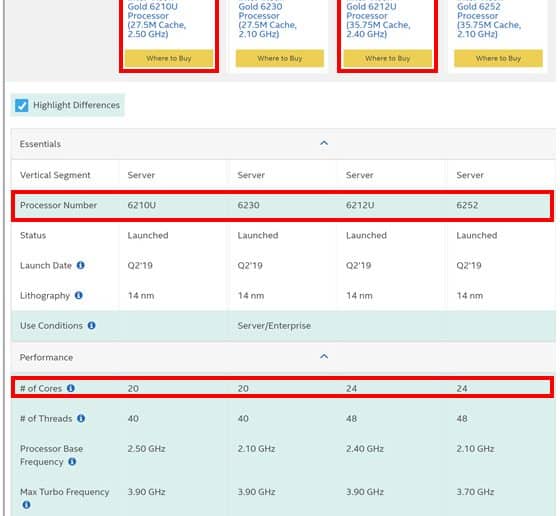The width and height of the screenshot is (560, 516).
Task: Open Gold 6210U Processor product link
Action: (157, 20)
